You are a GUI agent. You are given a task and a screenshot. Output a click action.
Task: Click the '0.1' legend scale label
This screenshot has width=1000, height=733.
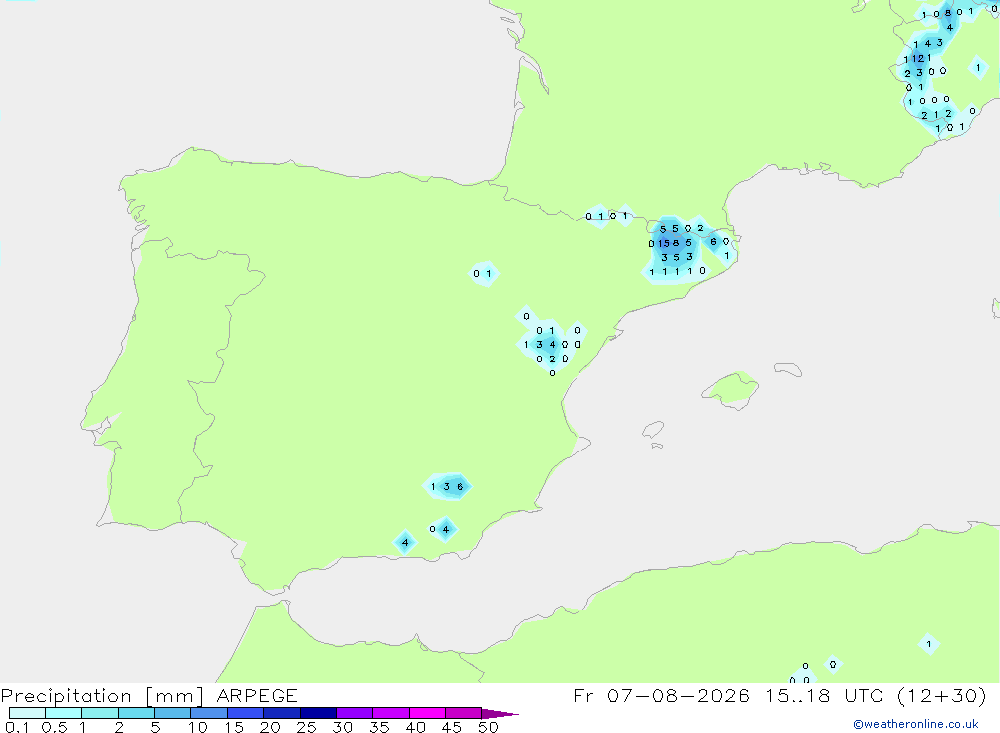click(x=17, y=727)
